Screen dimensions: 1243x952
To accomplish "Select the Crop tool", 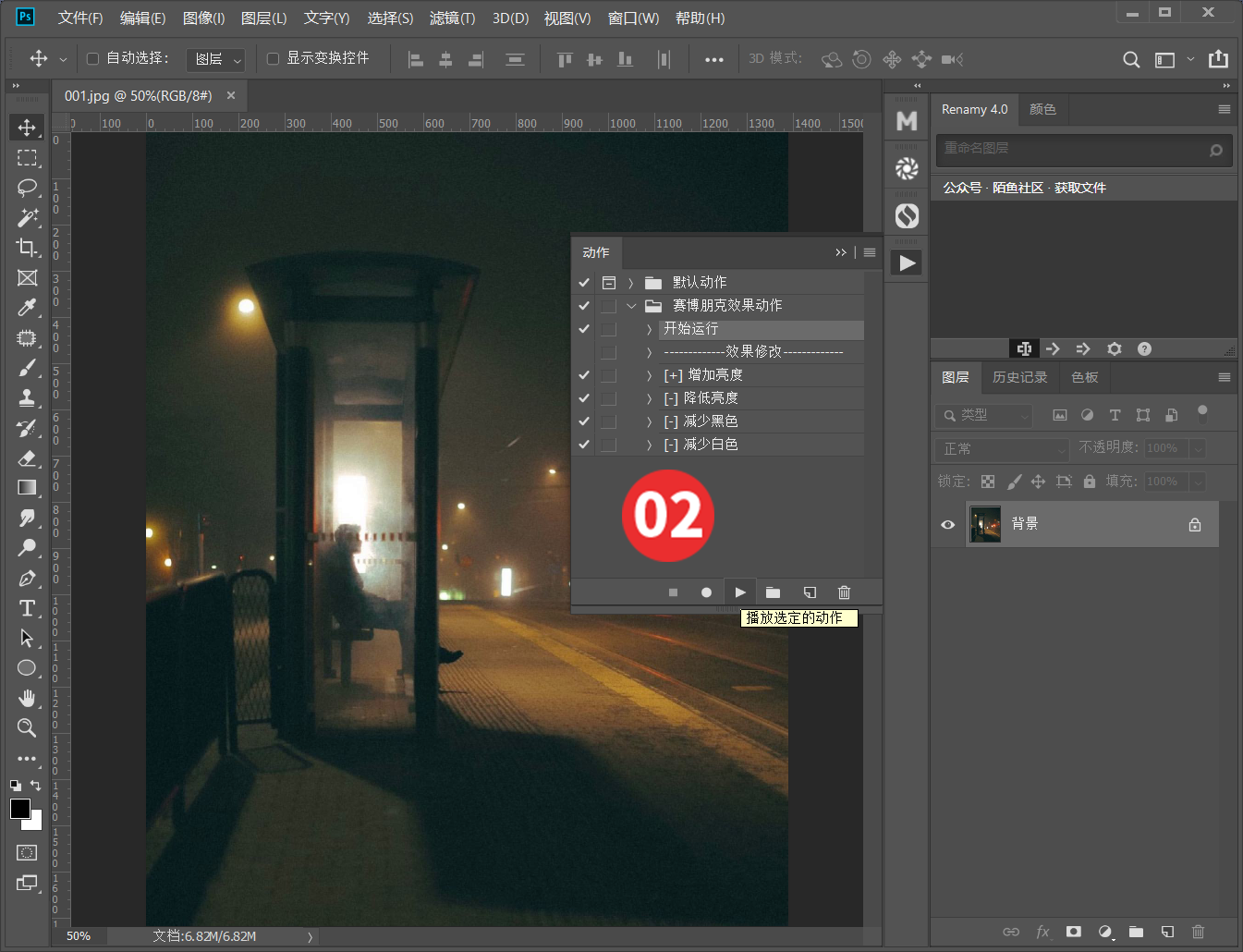I will point(27,247).
